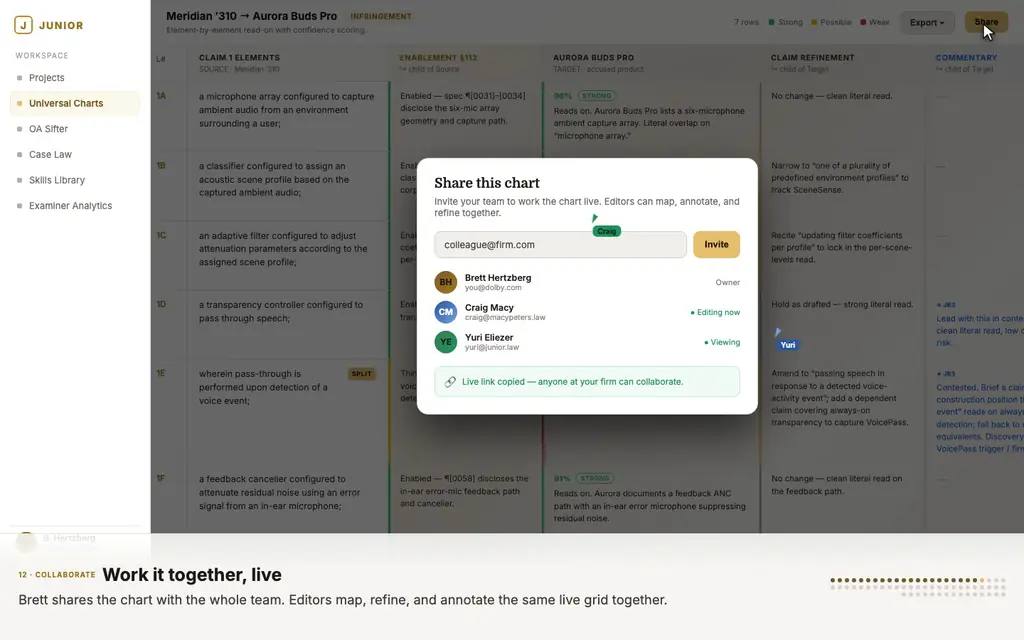Click the yellow Possible legend swatch
Image resolution: width=1024 pixels, height=640 pixels.
(x=814, y=22)
